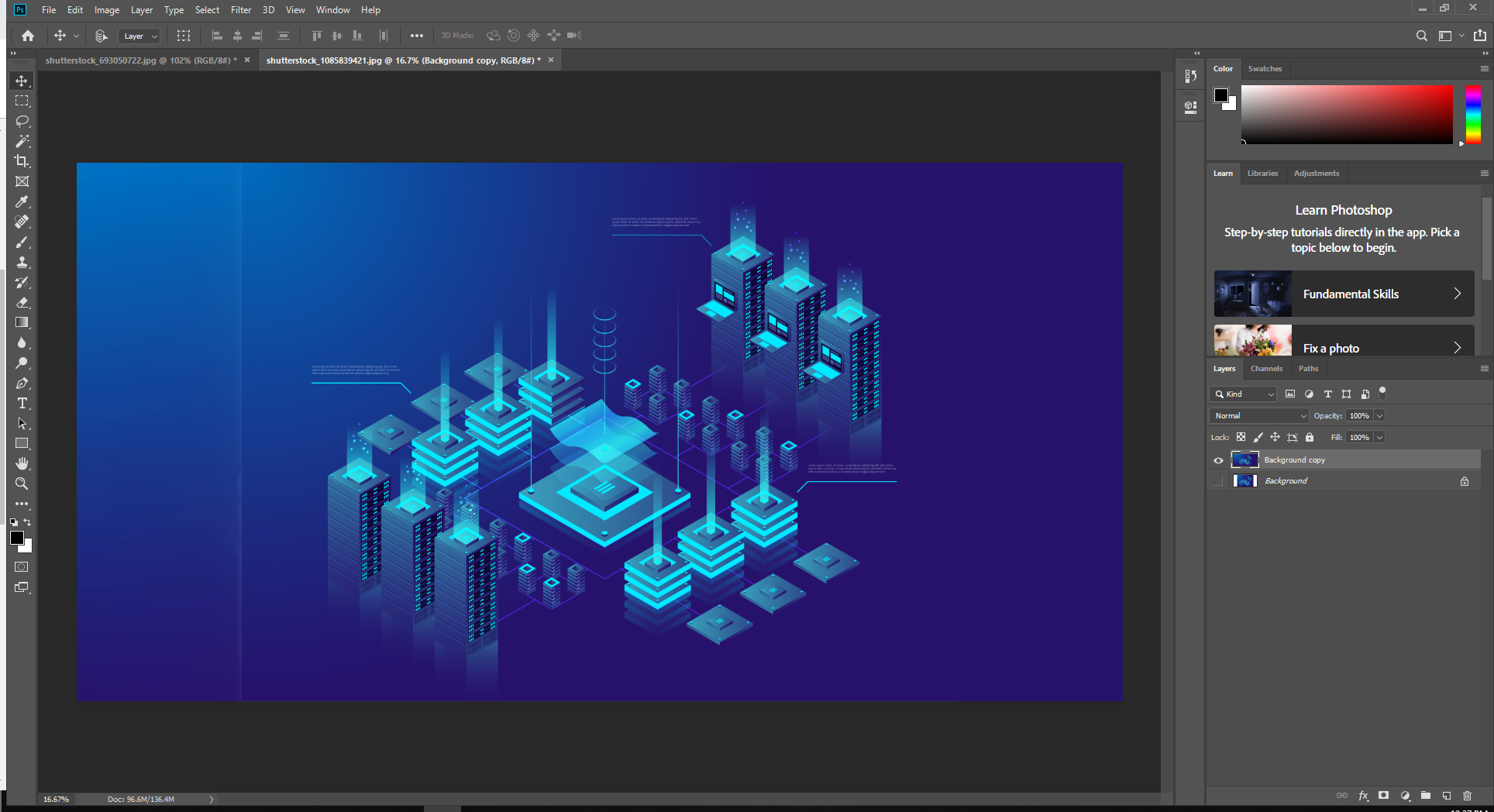Click the Home icon in options bar
Screen dimensions: 1494x812
pyautogui.click(x=28, y=36)
